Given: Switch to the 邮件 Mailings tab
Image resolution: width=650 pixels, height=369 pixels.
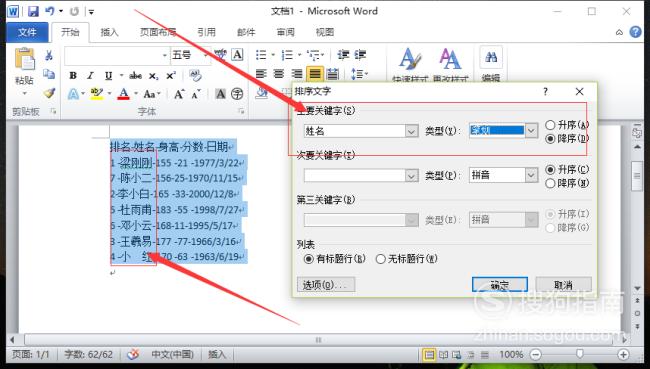Looking at the screenshot, I should coord(246,32).
